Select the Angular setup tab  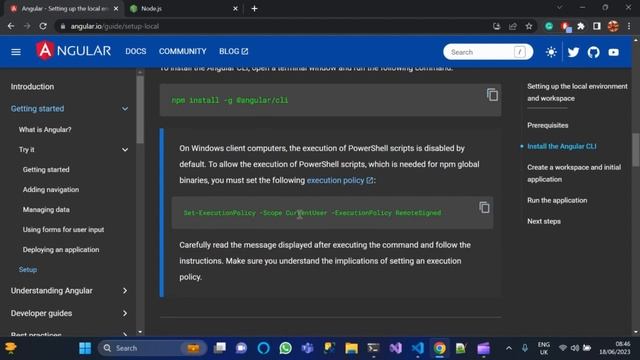click(x=64, y=9)
